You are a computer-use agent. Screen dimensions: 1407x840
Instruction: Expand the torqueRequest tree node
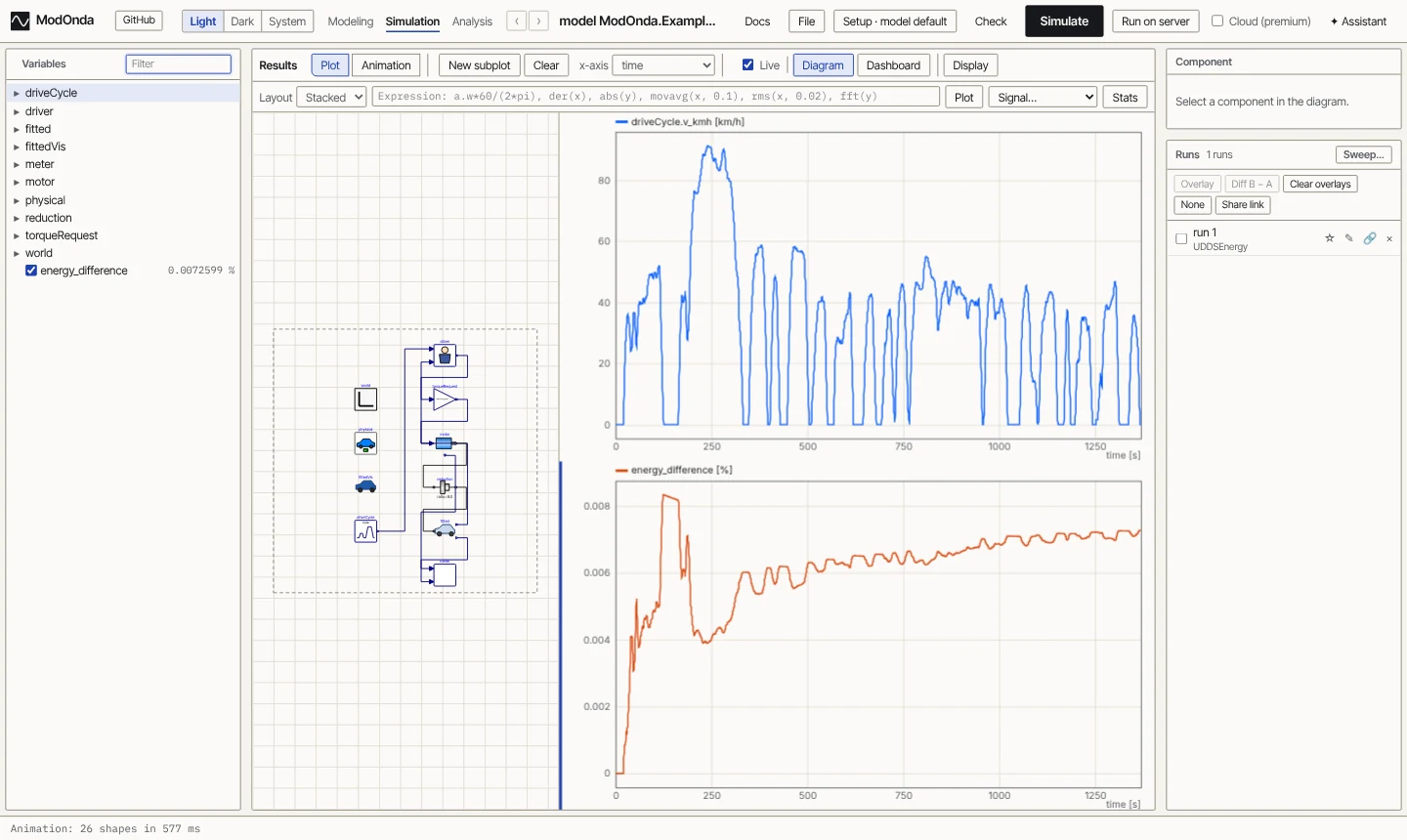tap(17, 235)
